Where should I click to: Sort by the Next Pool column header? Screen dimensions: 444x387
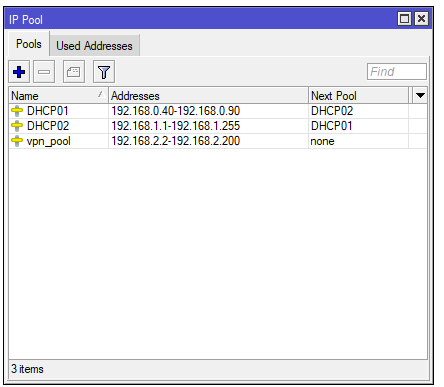pyautogui.click(x=359, y=96)
